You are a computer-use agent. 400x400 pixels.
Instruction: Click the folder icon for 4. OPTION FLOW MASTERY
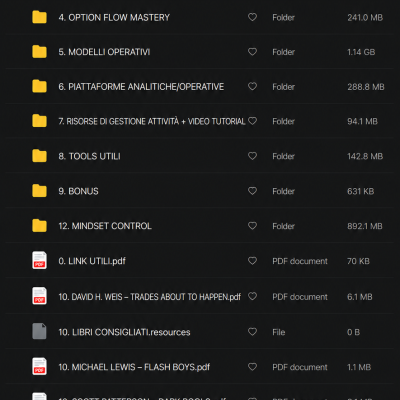point(39,17)
